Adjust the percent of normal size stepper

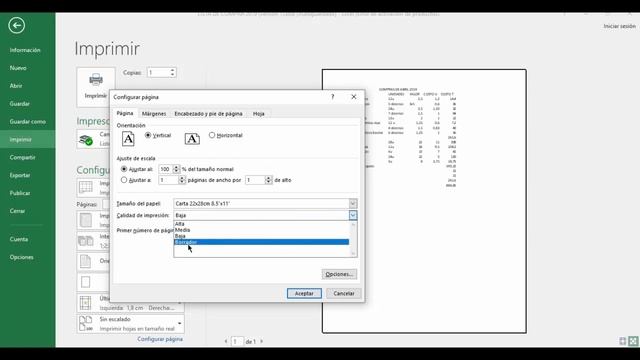pos(176,169)
